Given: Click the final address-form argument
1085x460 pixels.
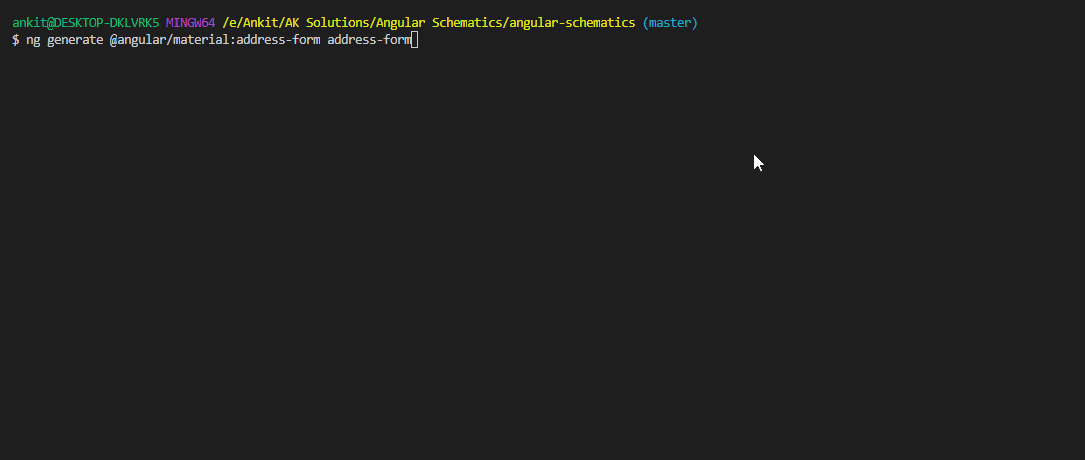Looking at the screenshot, I should click(x=369, y=40).
